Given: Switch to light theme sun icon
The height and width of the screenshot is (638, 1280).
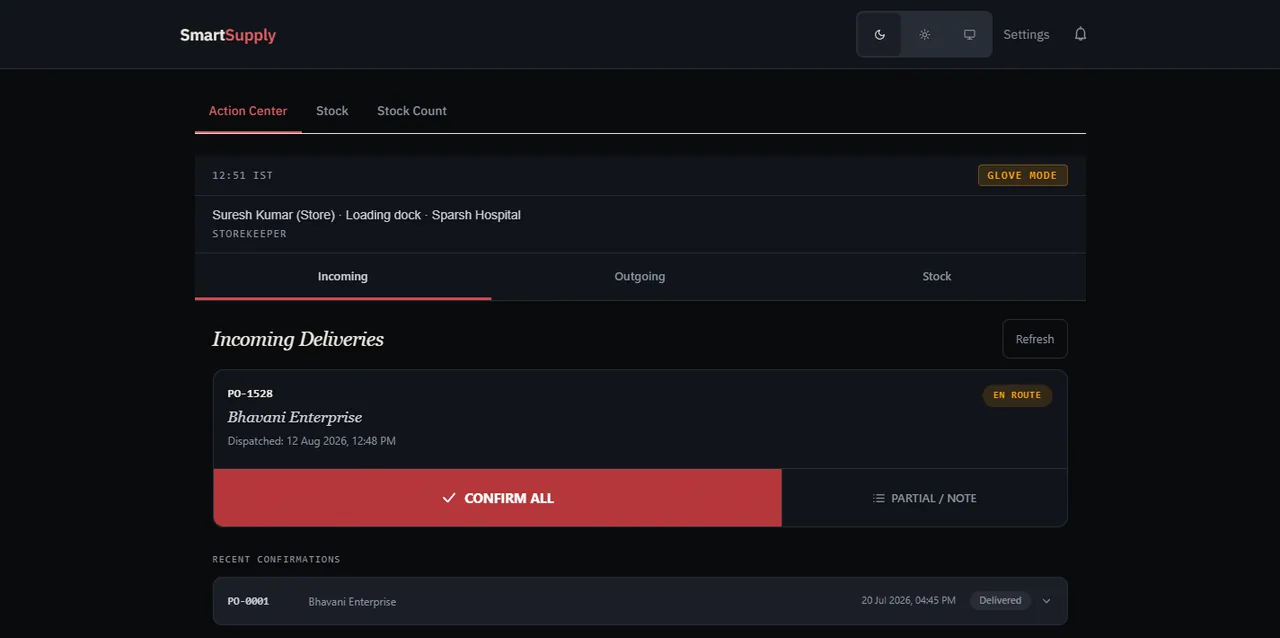Looking at the screenshot, I should click(x=925, y=35).
